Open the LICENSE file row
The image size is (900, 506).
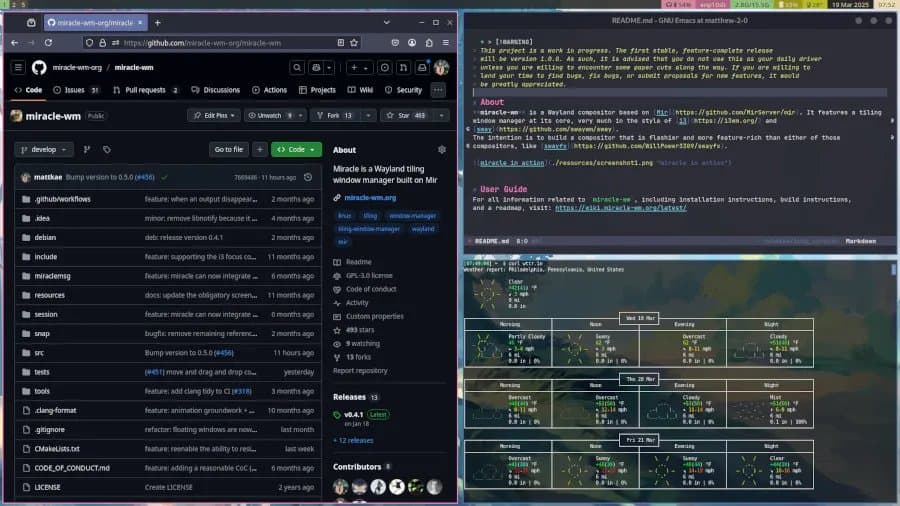coord(169,487)
